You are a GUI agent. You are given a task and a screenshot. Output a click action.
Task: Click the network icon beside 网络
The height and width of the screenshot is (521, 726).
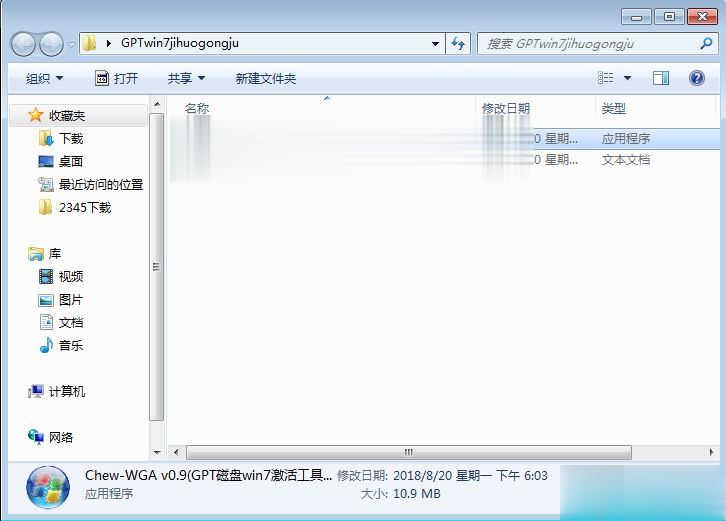[36, 437]
